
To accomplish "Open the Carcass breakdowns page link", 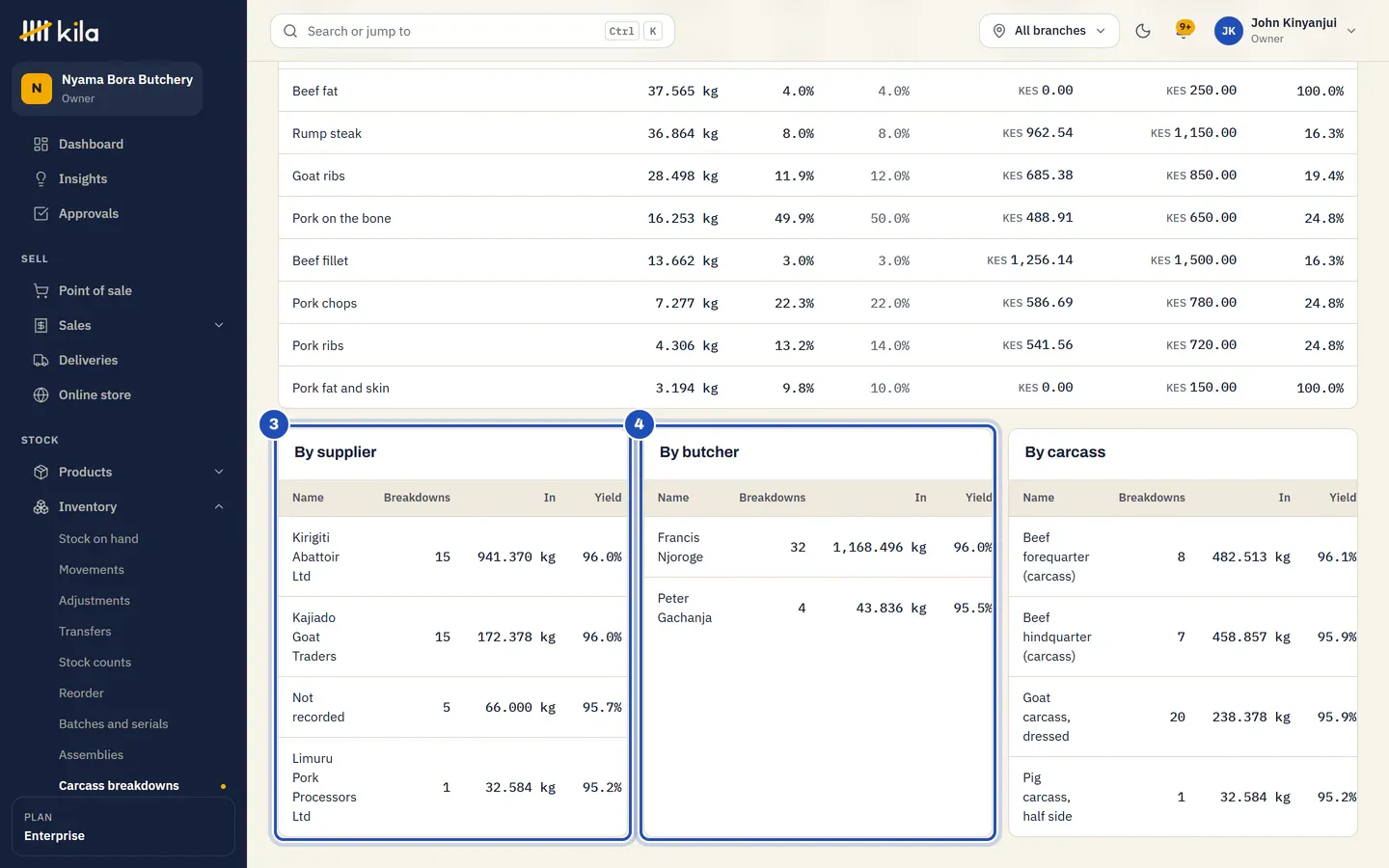I will tap(119, 786).
